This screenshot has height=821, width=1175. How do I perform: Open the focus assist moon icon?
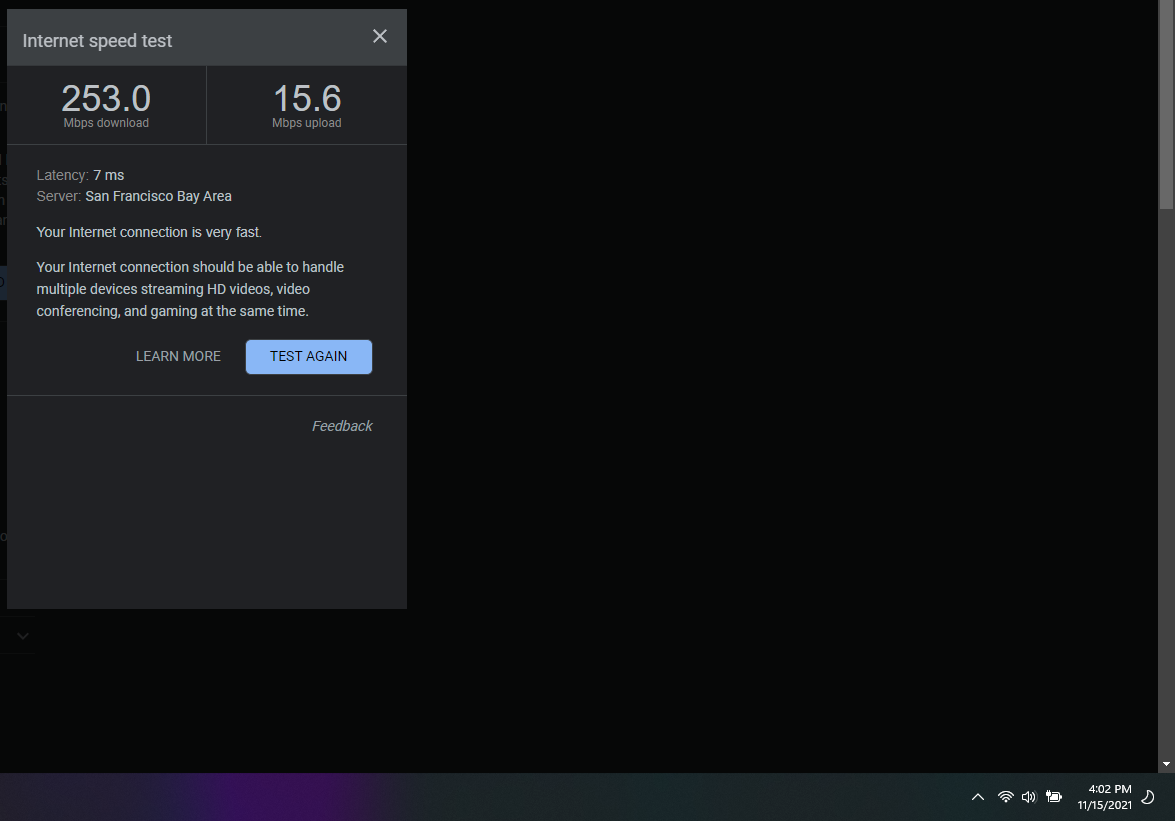click(x=1148, y=797)
